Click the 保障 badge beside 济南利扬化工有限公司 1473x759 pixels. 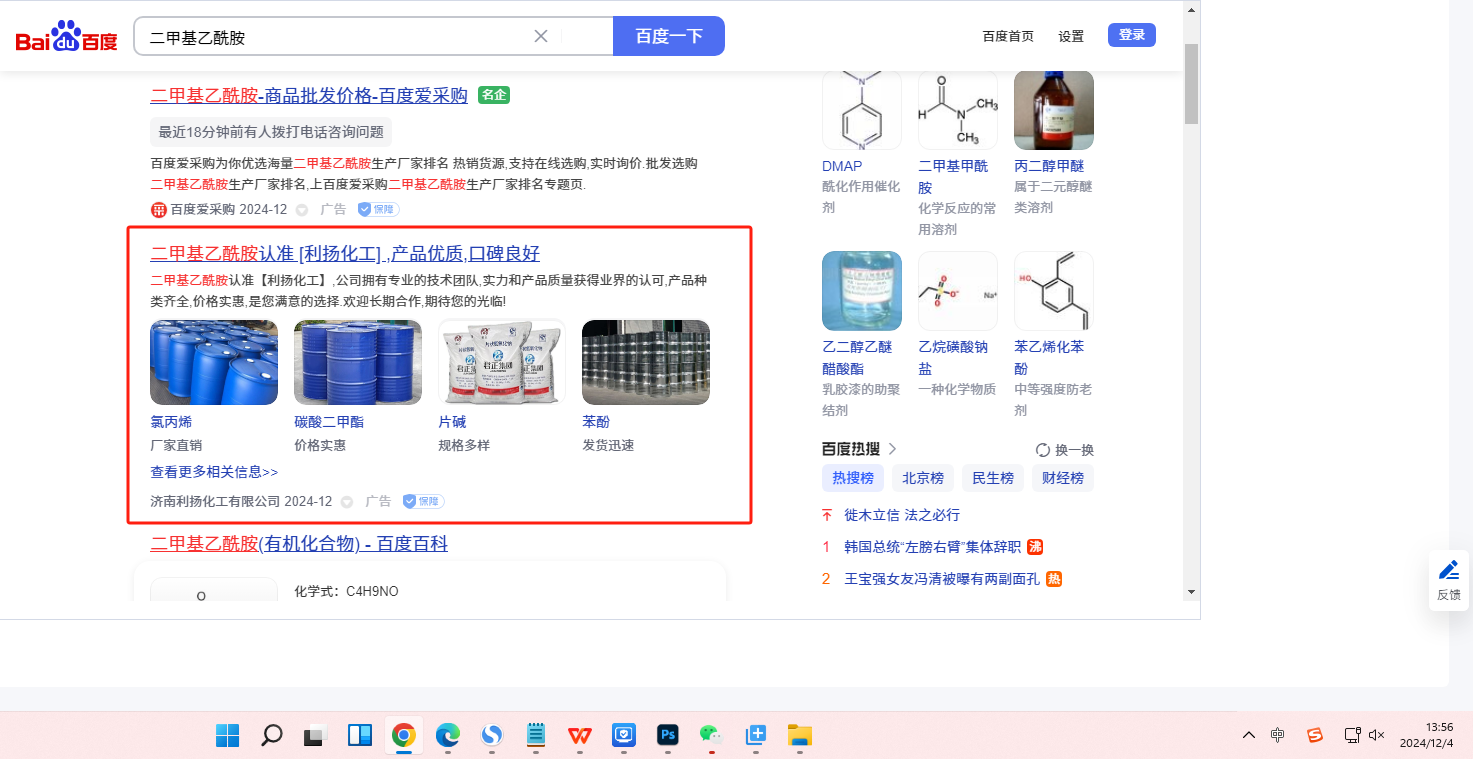point(424,501)
